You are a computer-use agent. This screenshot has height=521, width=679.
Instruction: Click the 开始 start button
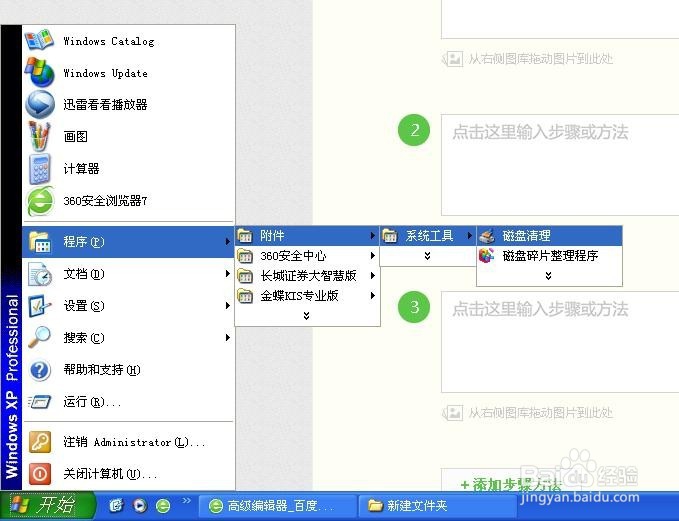pyautogui.click(x=47, y=505)
